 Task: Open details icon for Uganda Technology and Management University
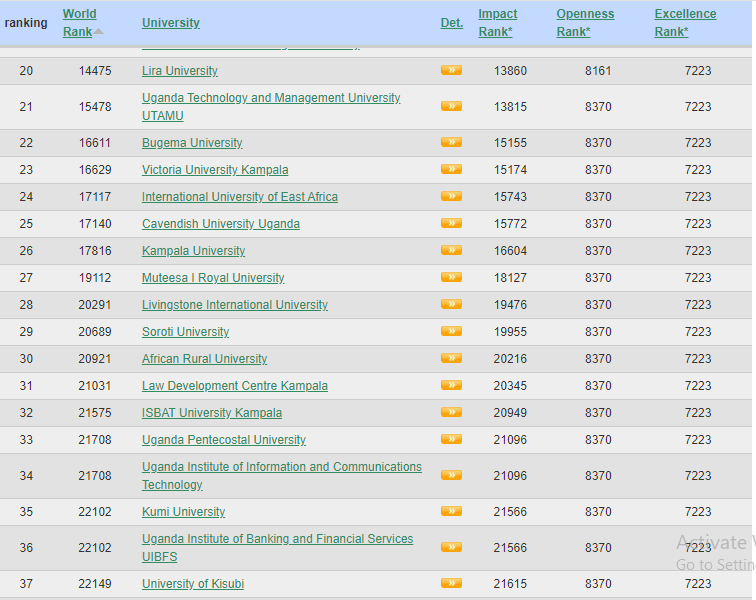coord(451,106)
